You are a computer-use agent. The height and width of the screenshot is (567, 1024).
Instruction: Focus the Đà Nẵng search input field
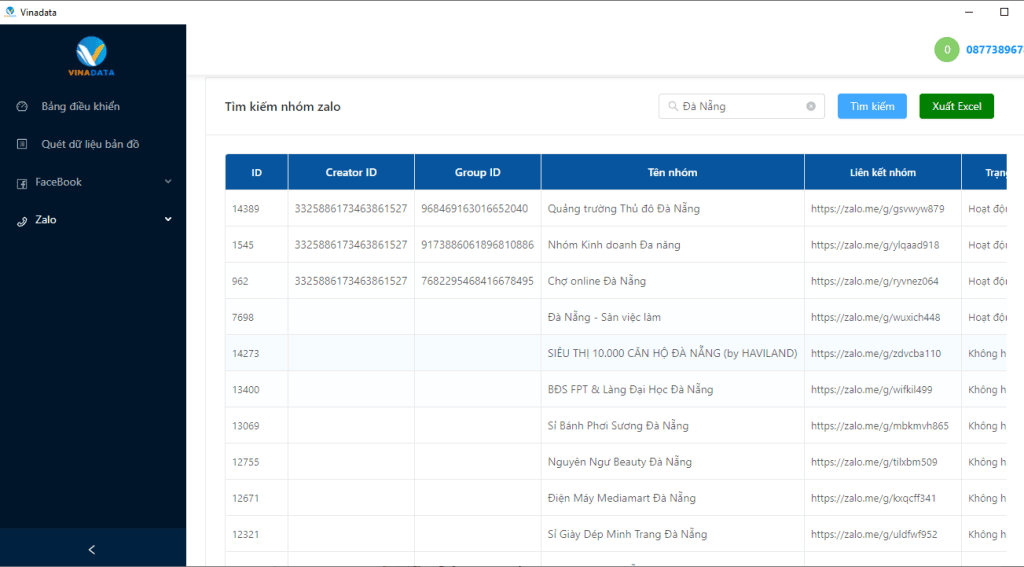[x=742, y=106]
